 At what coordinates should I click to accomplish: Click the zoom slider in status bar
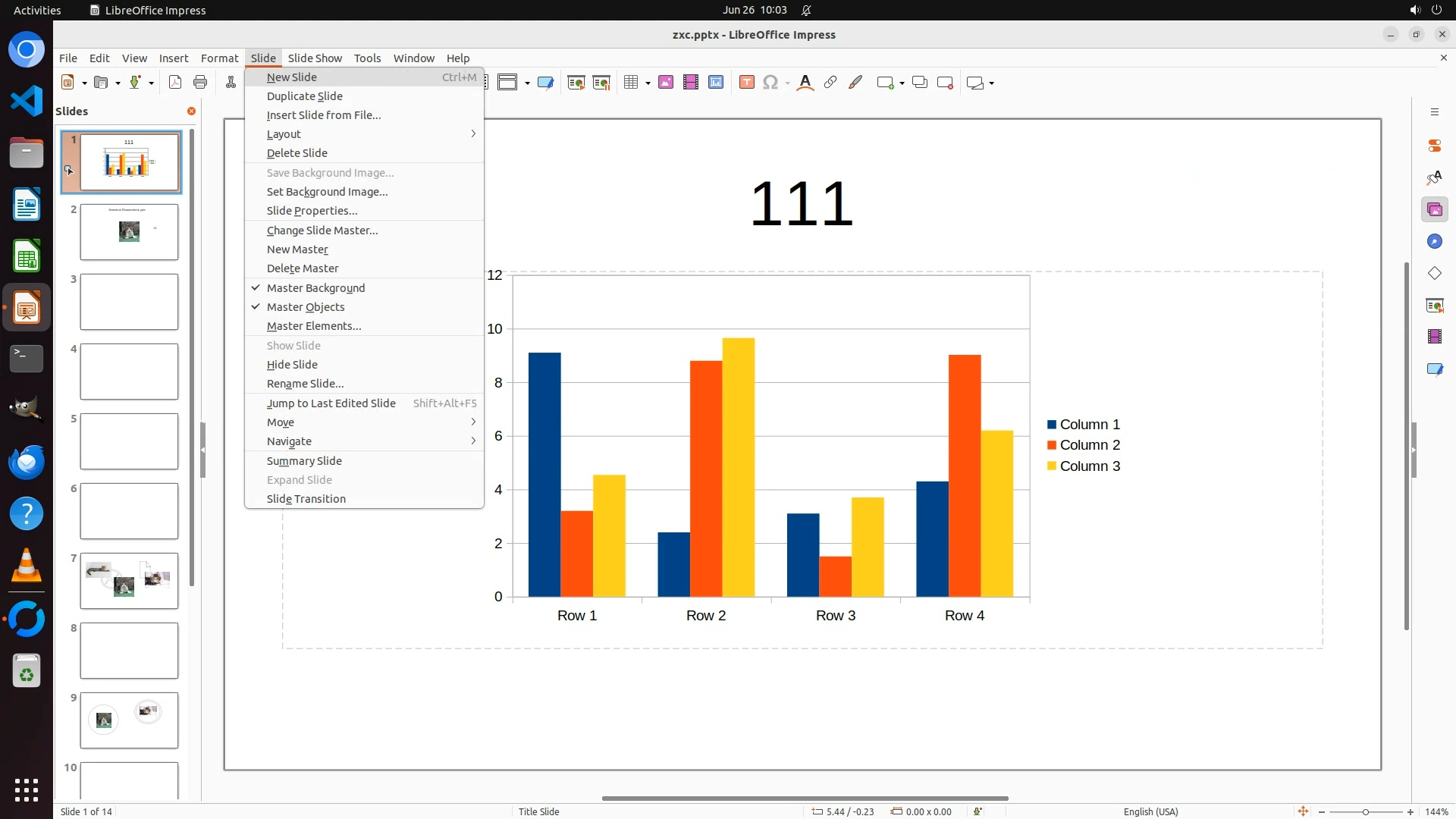coord(1365,811)
